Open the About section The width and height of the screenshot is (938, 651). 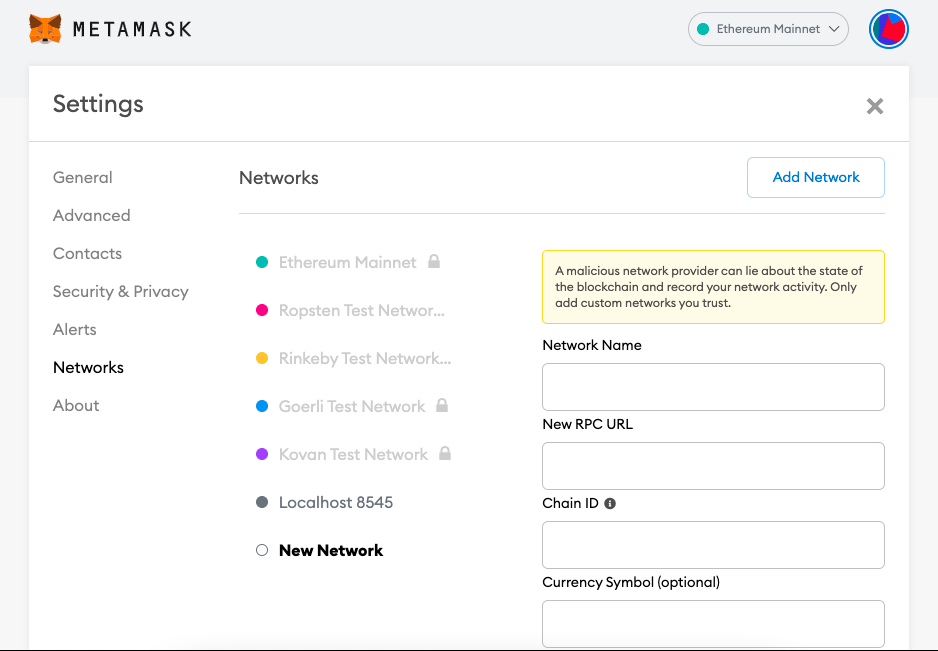pyautogui.click(x=76, y=405)
